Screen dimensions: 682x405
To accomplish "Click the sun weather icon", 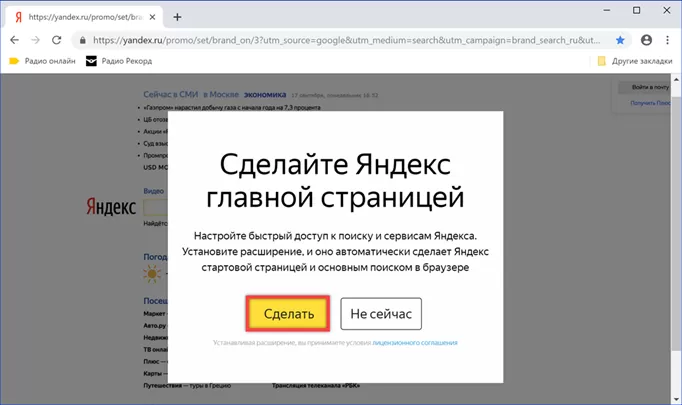I will pos(152,274).
